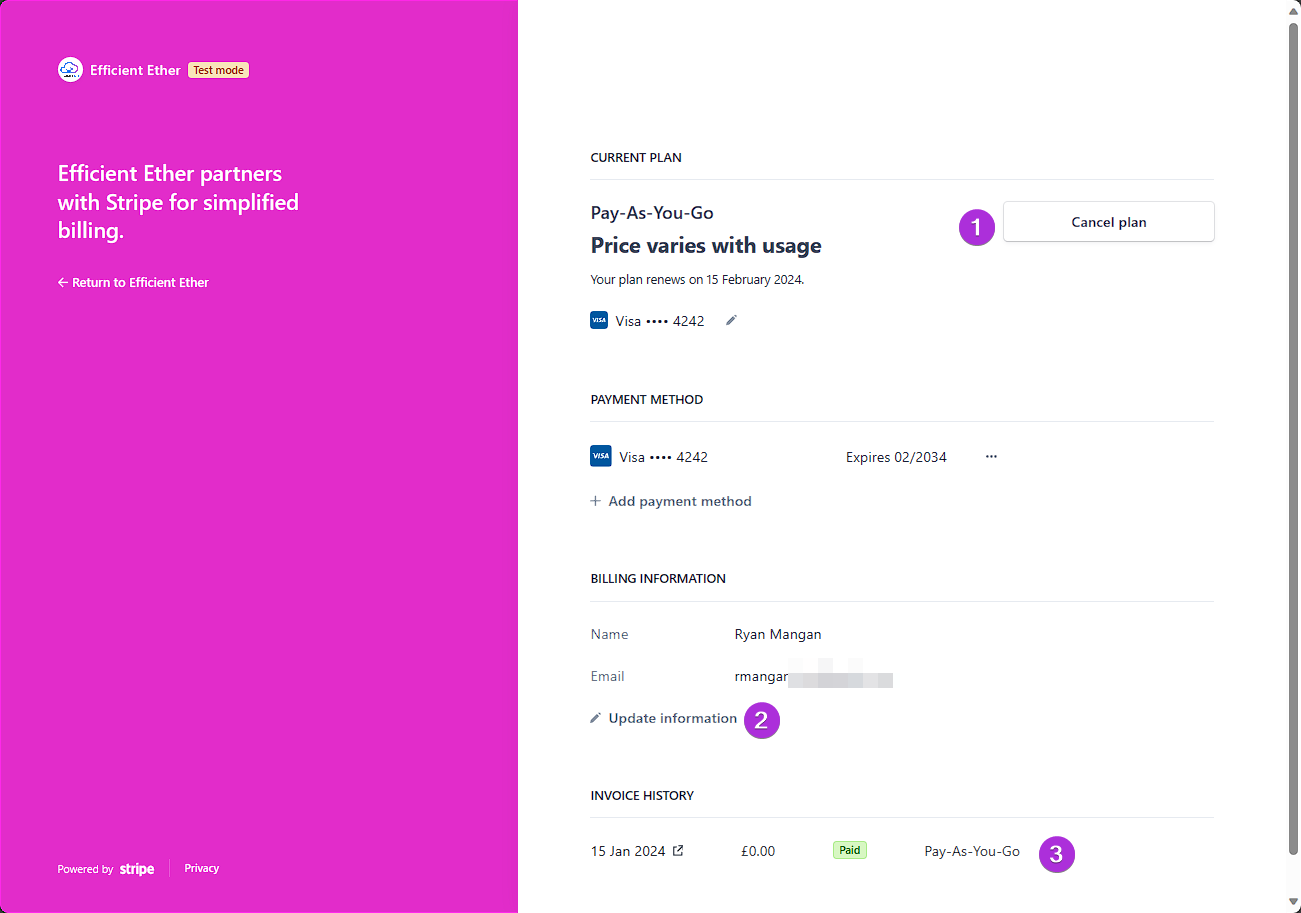1301x913 pixels.
Task: Click the name Ryan Mangan
Action: click(778, 634)
